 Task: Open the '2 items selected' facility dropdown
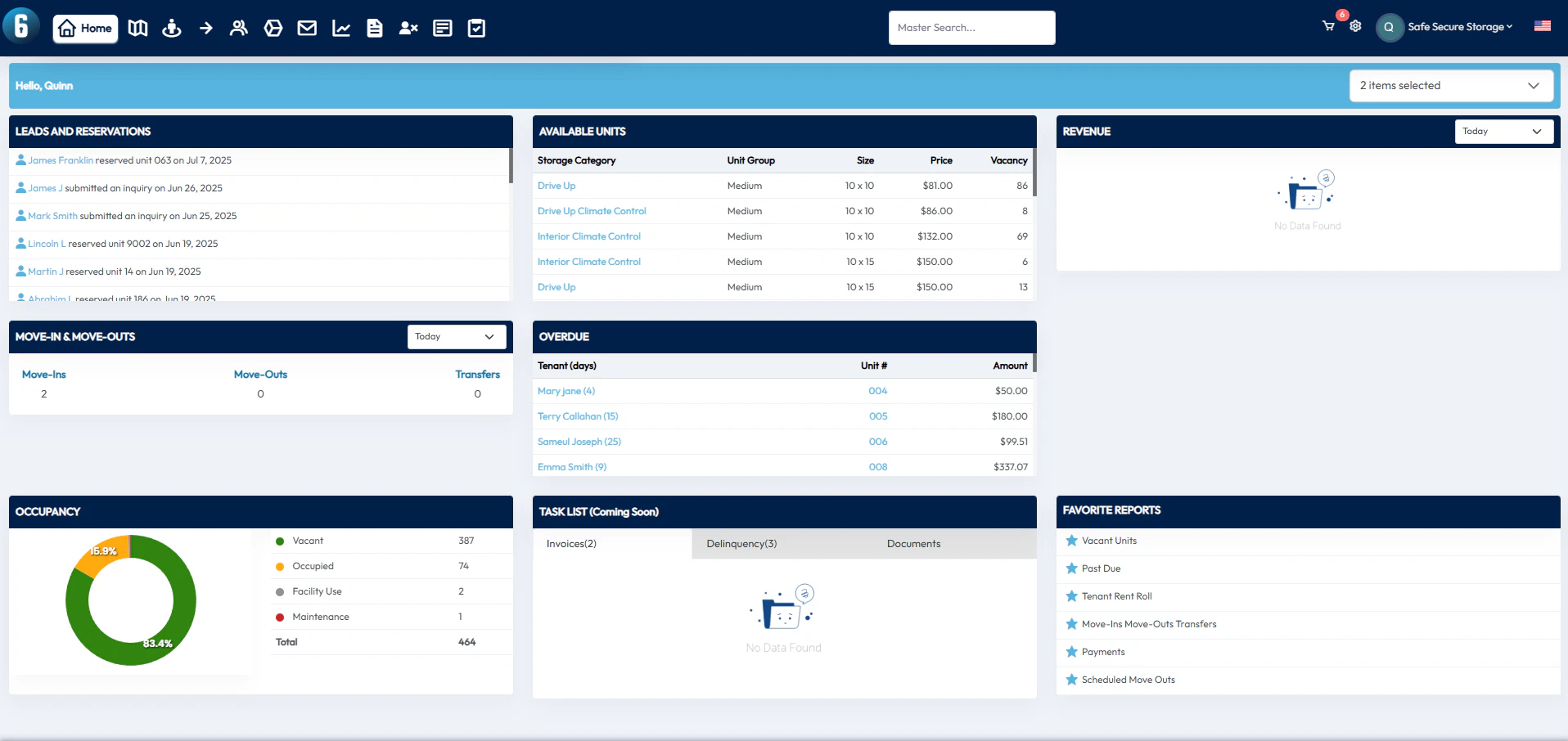click(x=1450, y=85)
